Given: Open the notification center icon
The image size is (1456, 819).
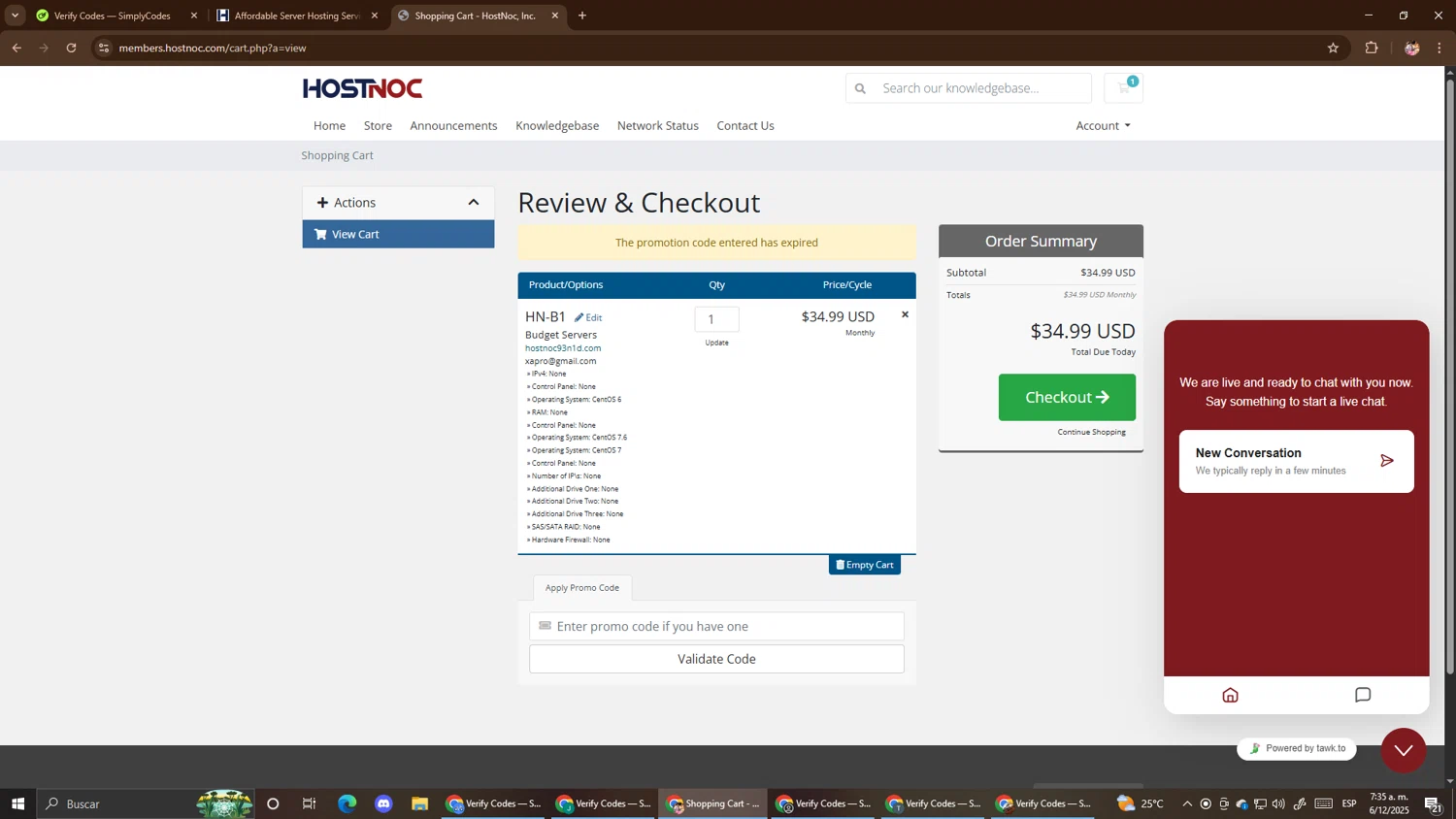Looking at the screenshot, I should (x=1432, y=803).
